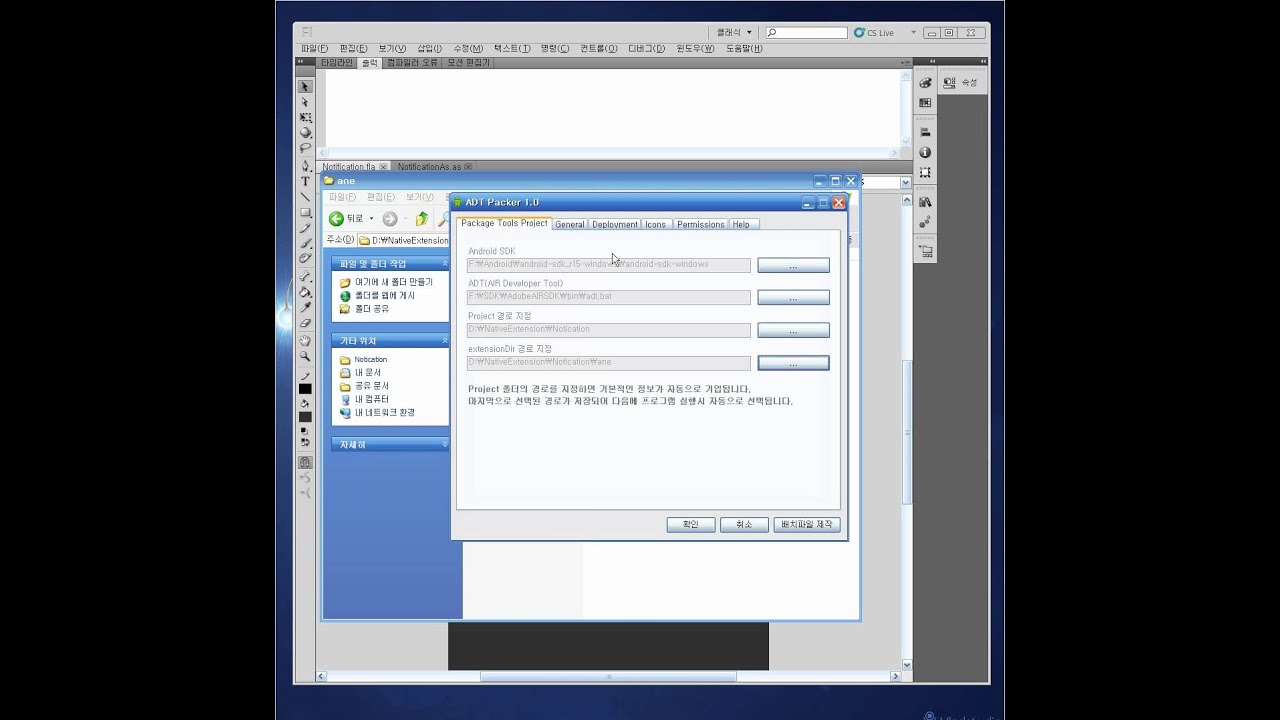Swap stroke and fill colors
Image resolution: width=1280 pixels, height=720 pixels.
(305, 442)
